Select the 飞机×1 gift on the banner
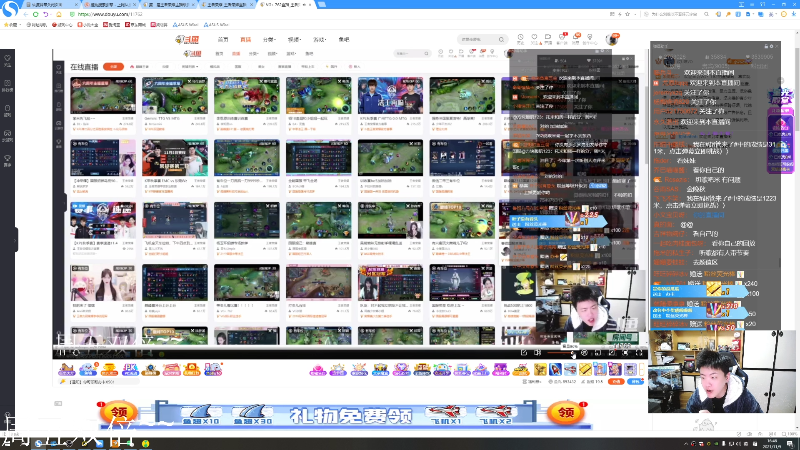 click(445, 414)
